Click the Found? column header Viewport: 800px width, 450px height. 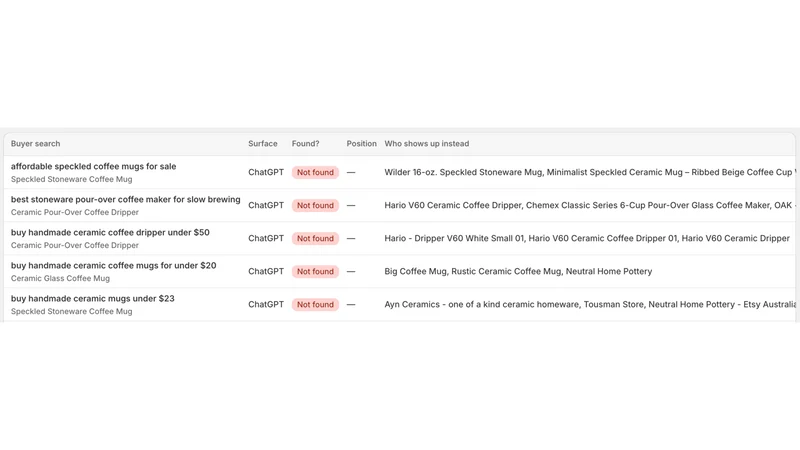click(x=305, y=143)
